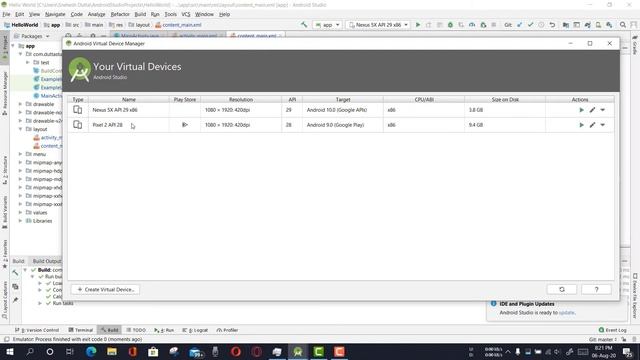
Task: Expand the values folder
Action: [x=20, y=212]
